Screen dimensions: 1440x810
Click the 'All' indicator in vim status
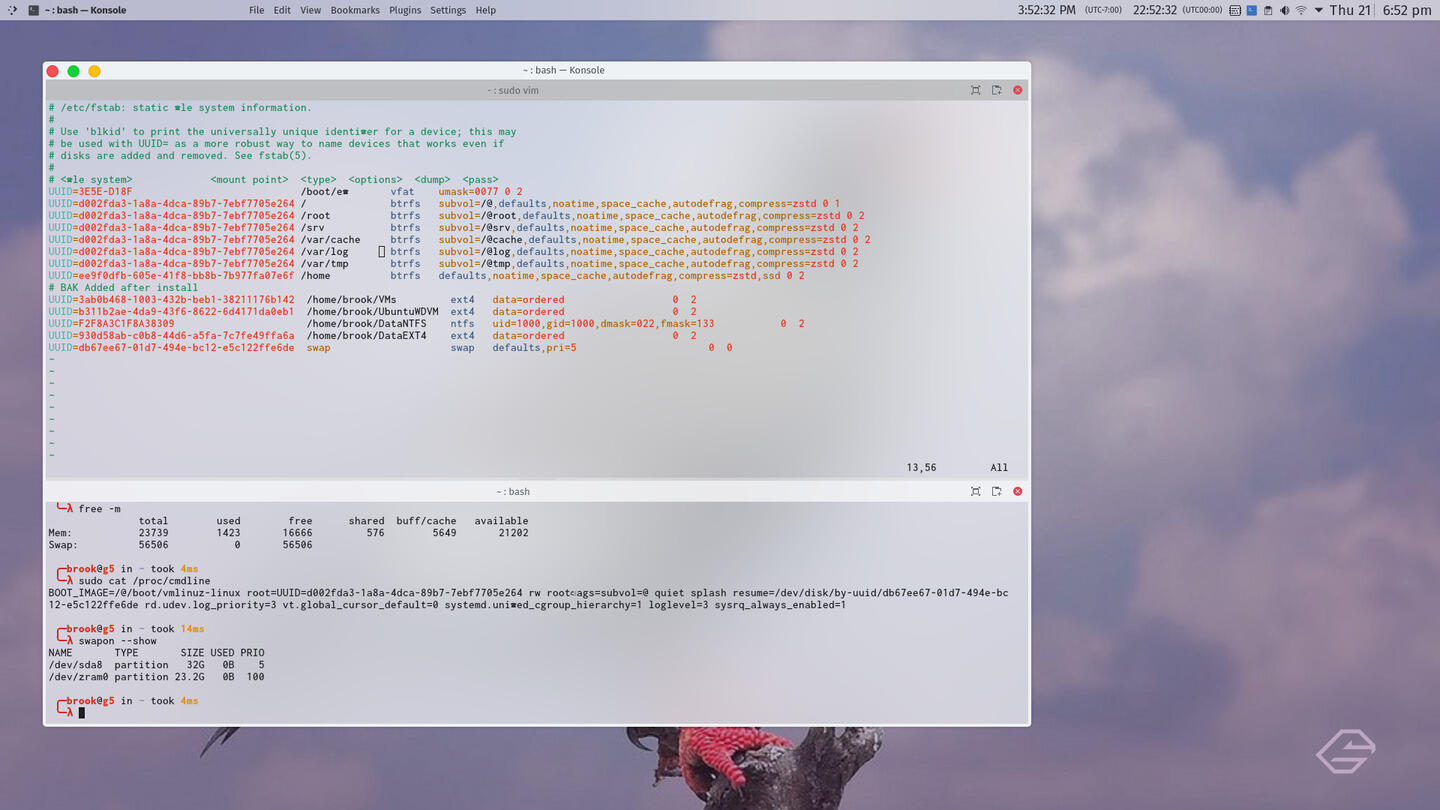(999, 468)
